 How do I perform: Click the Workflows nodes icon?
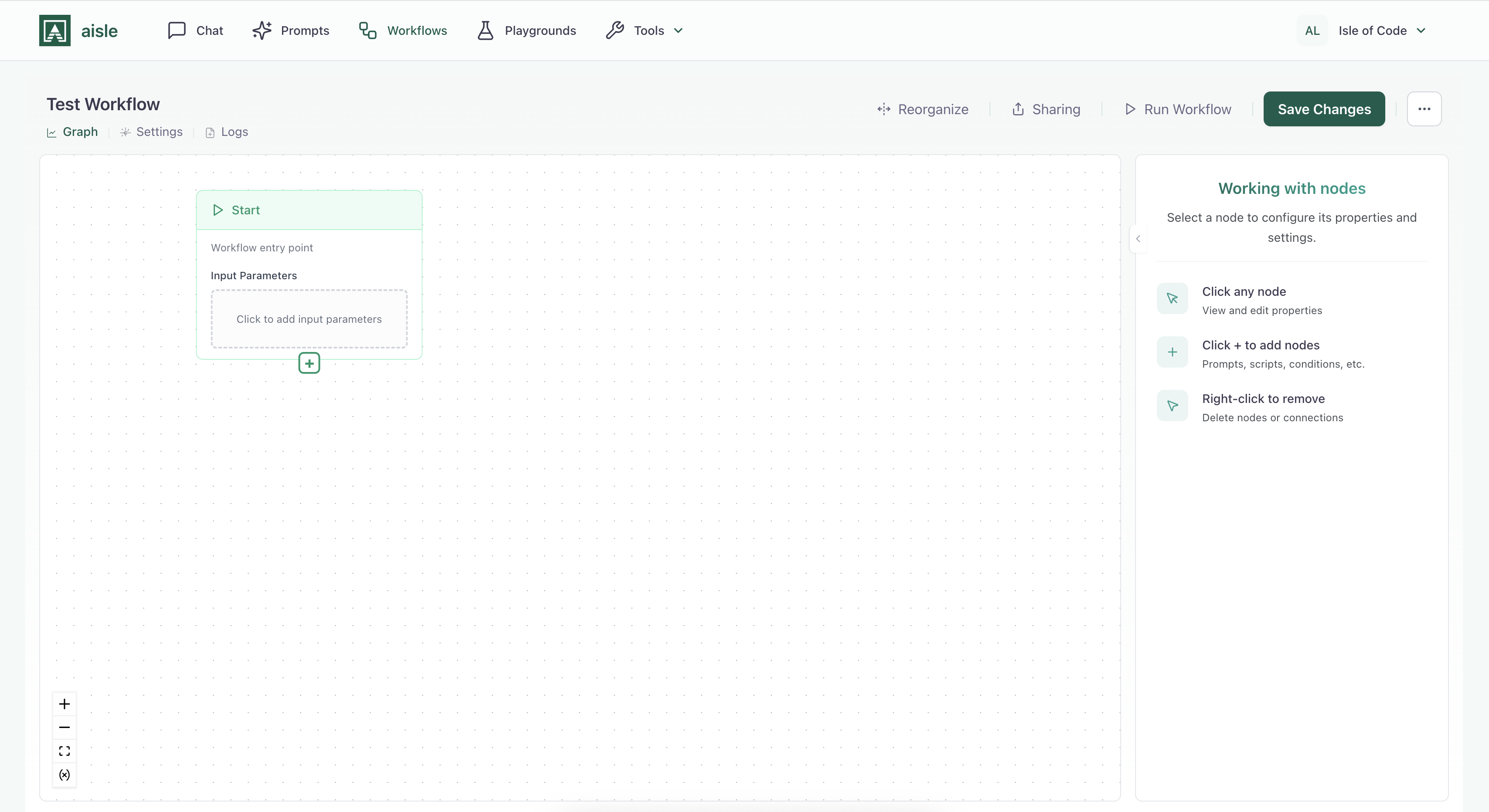367,30
